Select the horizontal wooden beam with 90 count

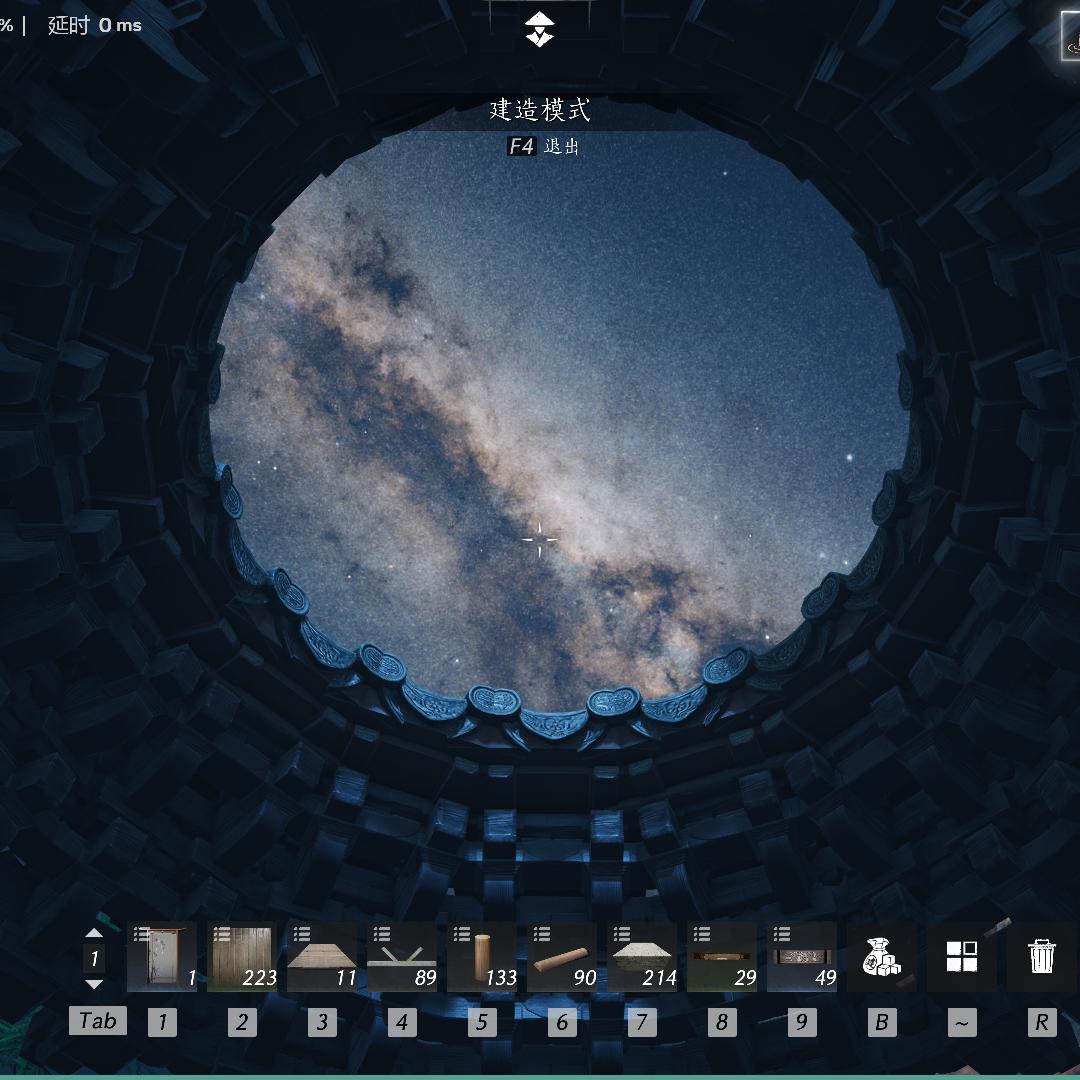[x=562, y=957]
